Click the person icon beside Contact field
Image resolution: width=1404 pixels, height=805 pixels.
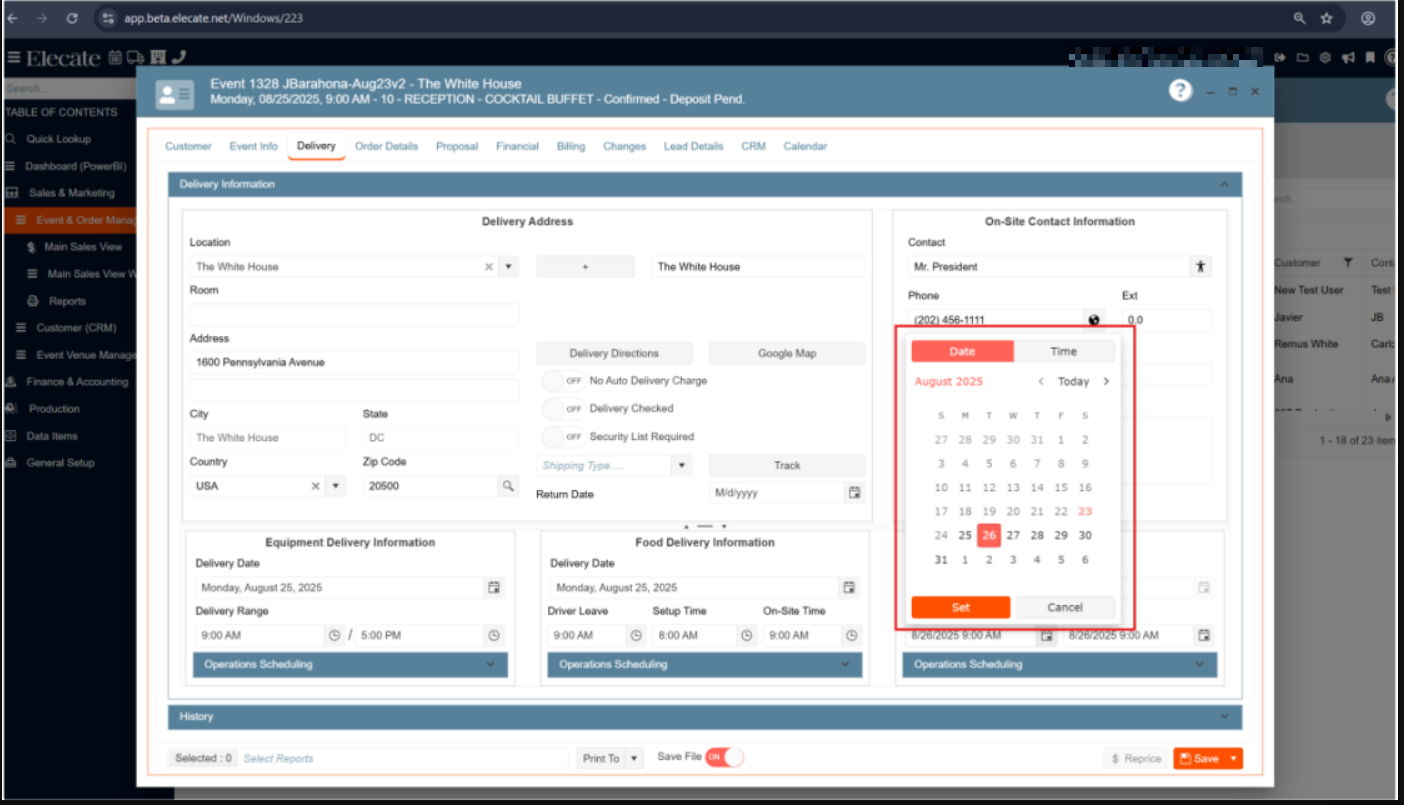[x=1200, y=267]
